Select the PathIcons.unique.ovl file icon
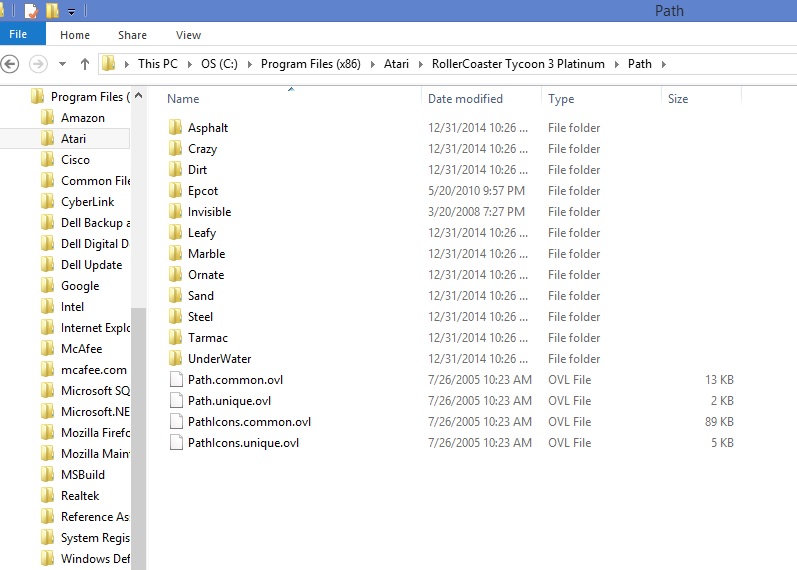The image size is (797, 570). 176,443
